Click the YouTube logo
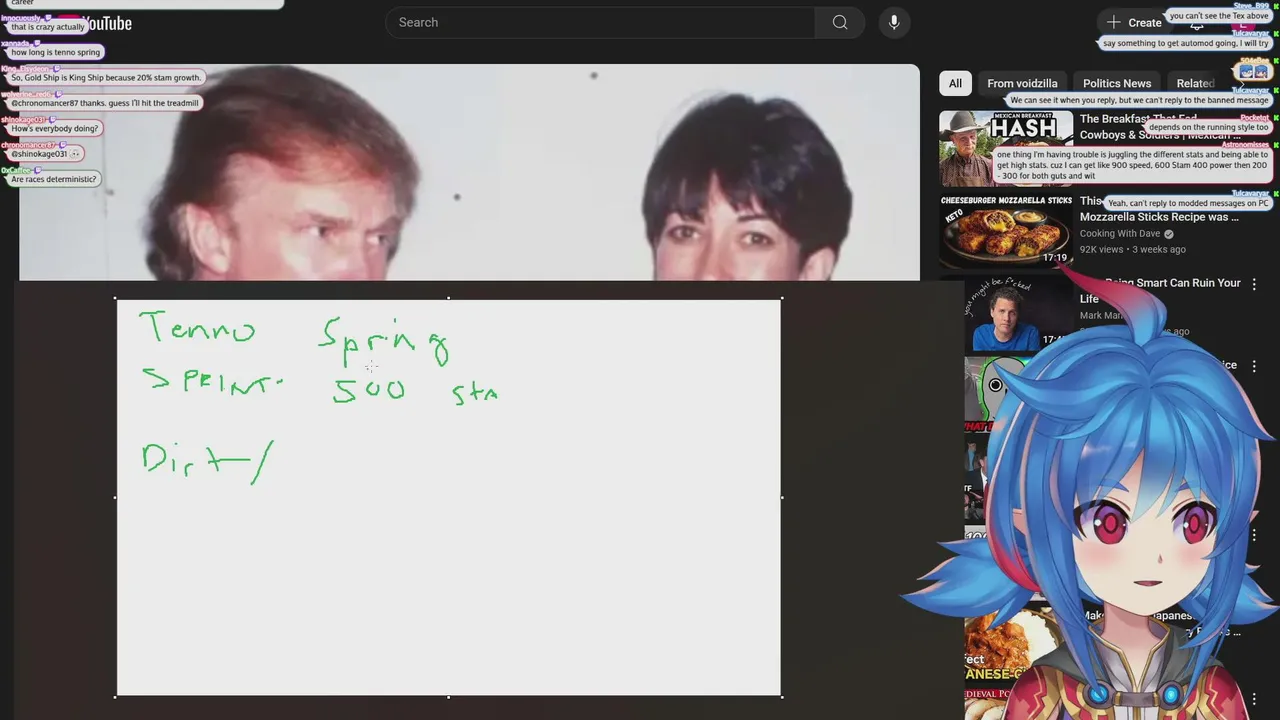The image size is (1280, 720). (95, 23)
